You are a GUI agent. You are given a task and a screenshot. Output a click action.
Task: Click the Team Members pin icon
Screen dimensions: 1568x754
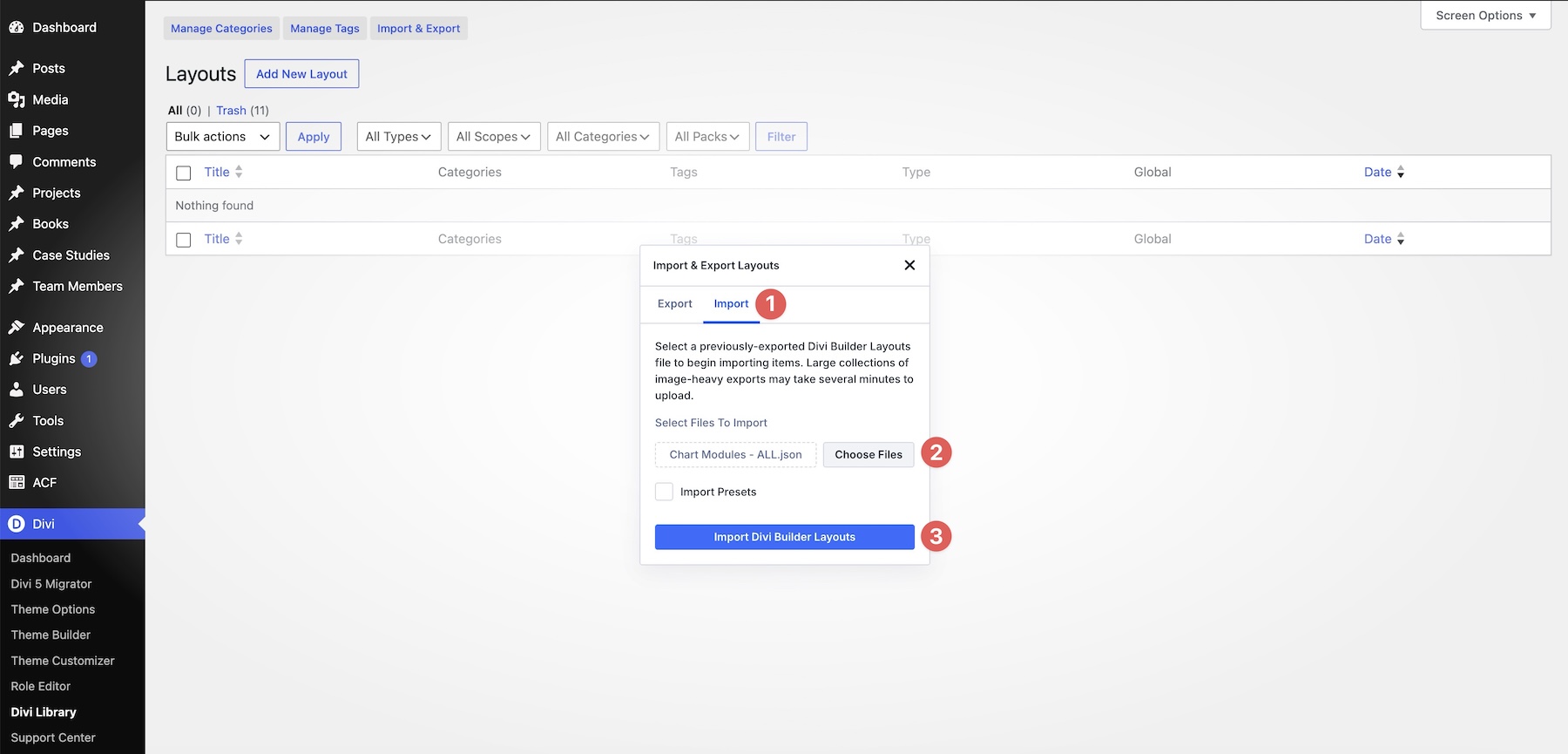coord(17,286)
